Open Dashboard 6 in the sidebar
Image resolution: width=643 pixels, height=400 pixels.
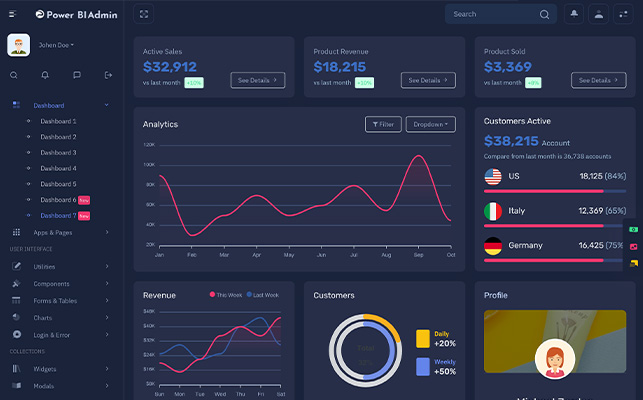[x=58, y=200]
